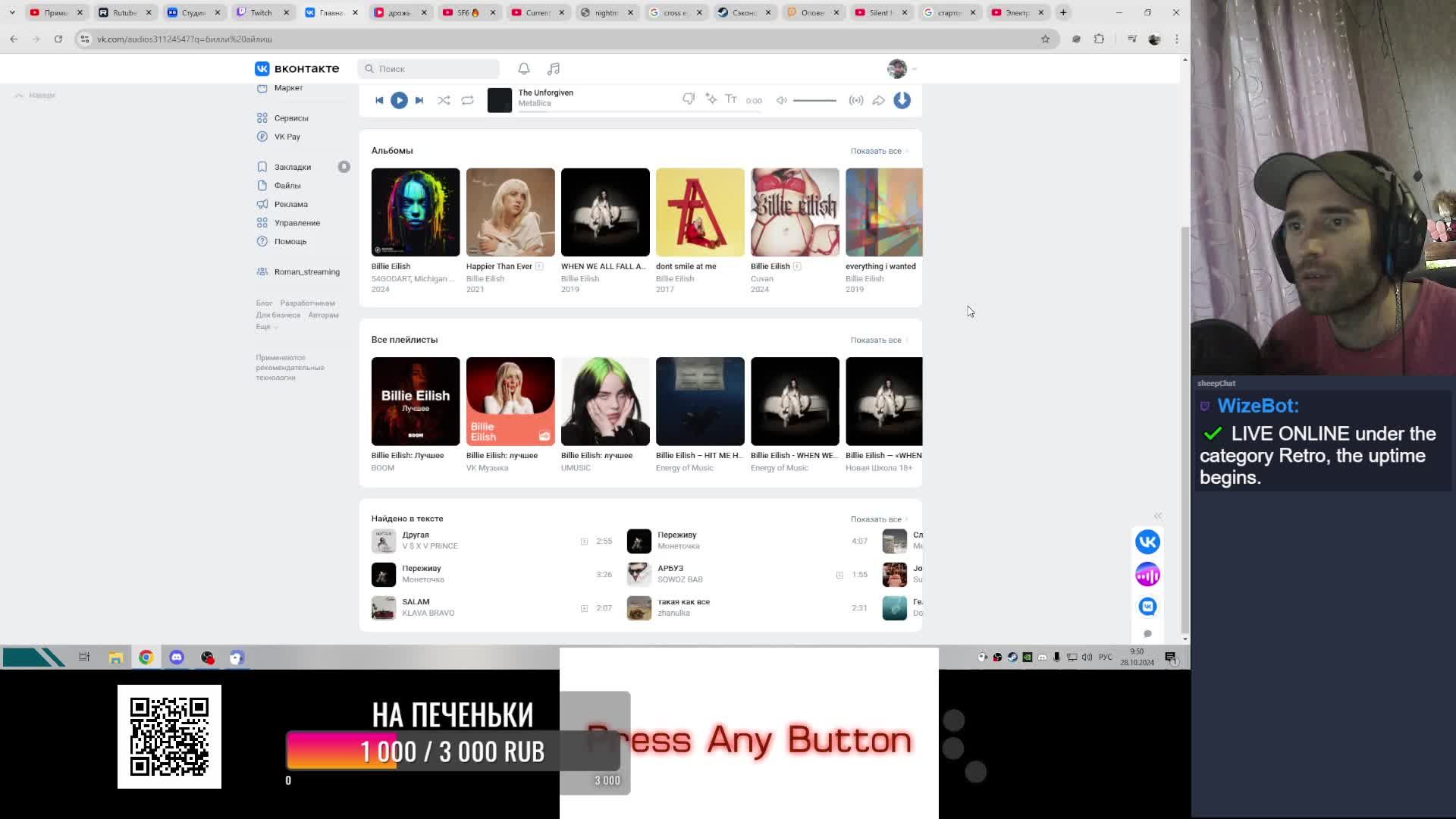Toggle repeat mode in audio player
The width and height of the screenshot is (1456, 819).
(467, 100)
